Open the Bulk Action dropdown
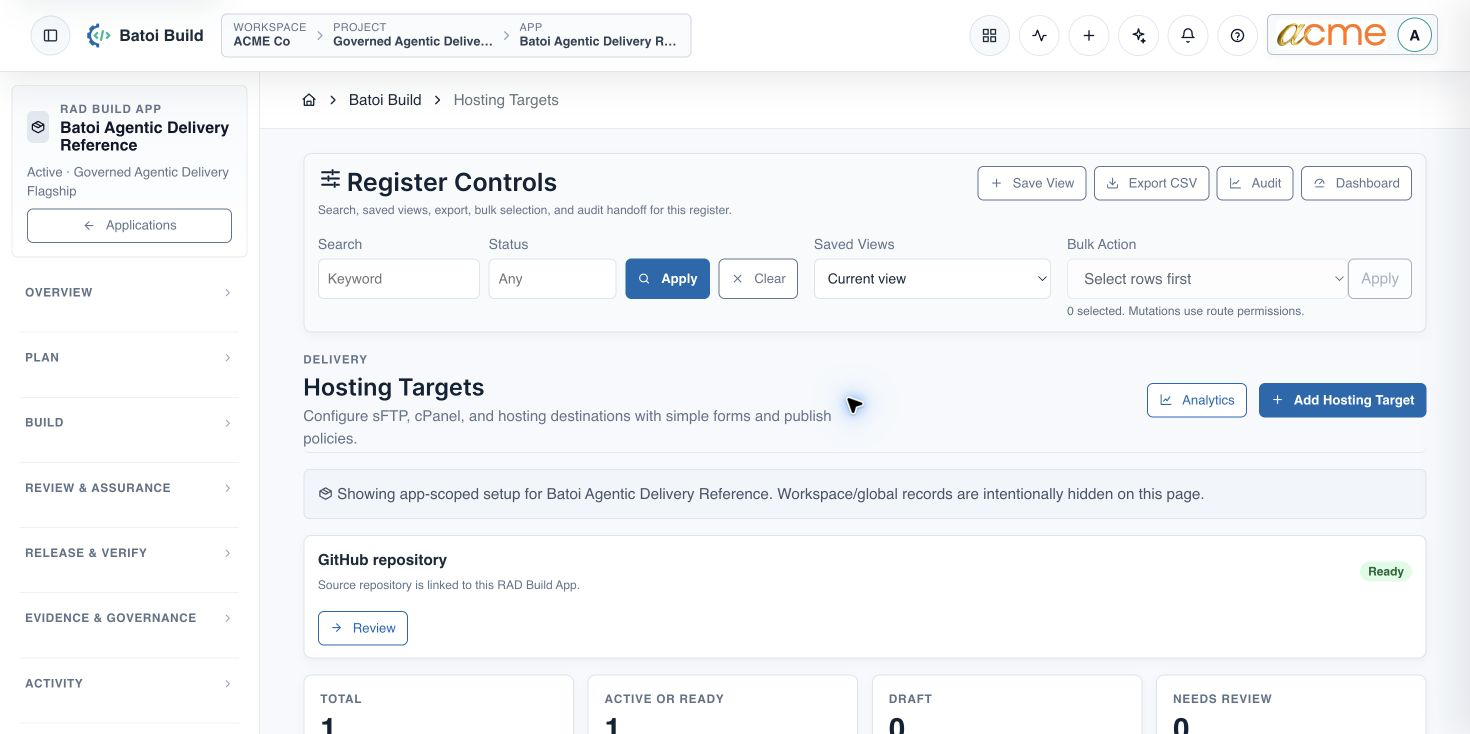The height and width of the screenshot is (734, 1470). (x=1207, y=279)
